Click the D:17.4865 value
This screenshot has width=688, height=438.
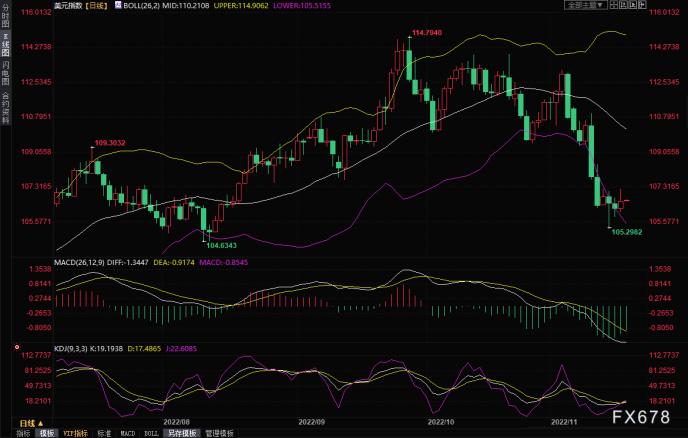(x=144, y=349)
